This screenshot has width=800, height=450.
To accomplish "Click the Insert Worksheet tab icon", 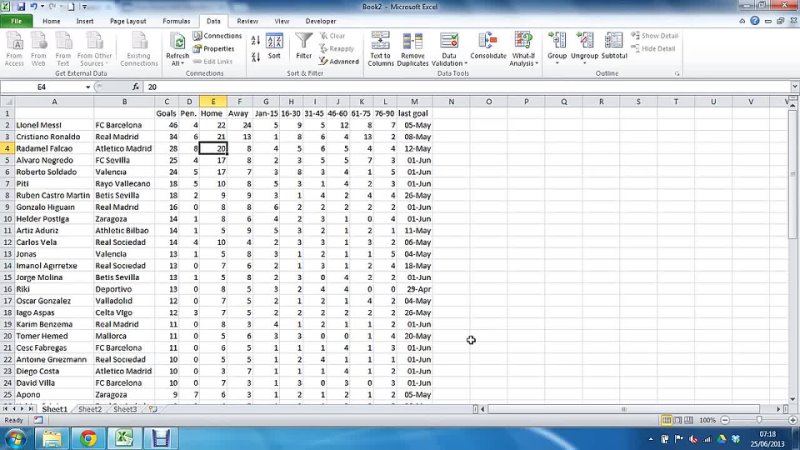I will (x=153, y=409).
